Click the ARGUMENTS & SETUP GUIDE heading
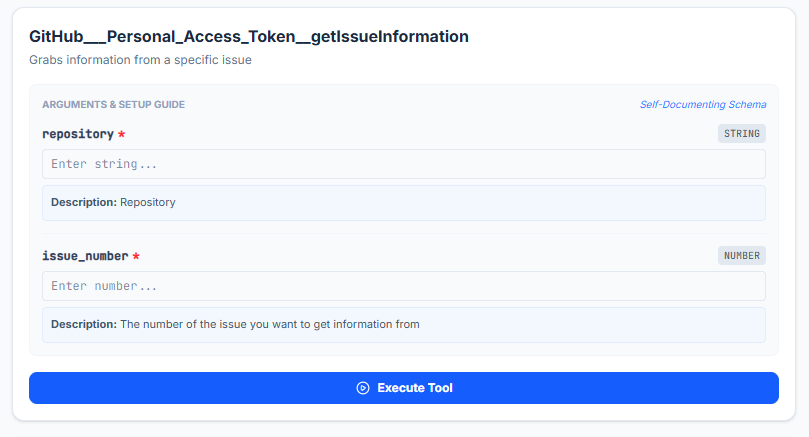809x437 pixels. pyautogui.click(x=114, y=104)
